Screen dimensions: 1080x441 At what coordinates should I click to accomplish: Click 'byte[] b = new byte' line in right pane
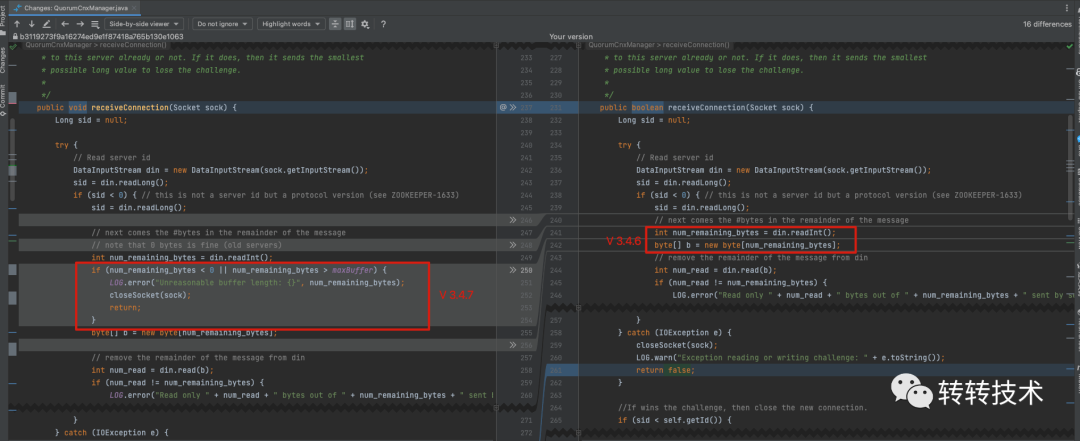pyautogui.click(x=747, y=245)
